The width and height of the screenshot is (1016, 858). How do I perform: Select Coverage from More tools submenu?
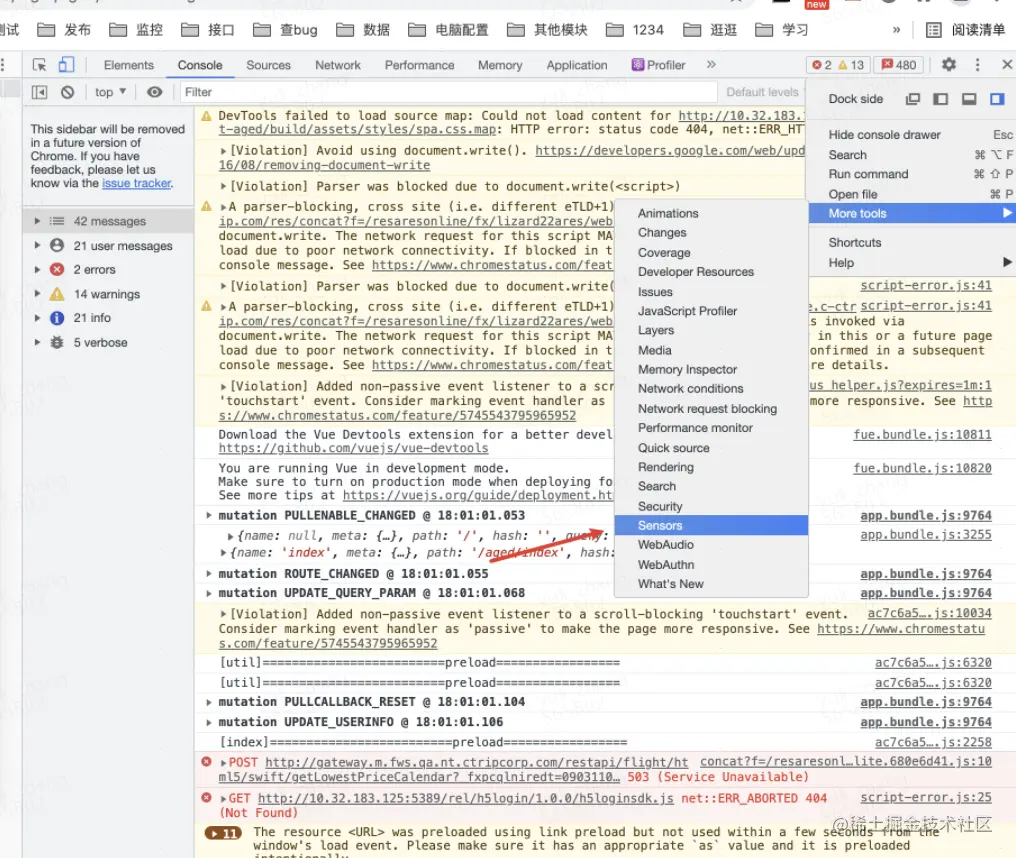pos(711,253)
